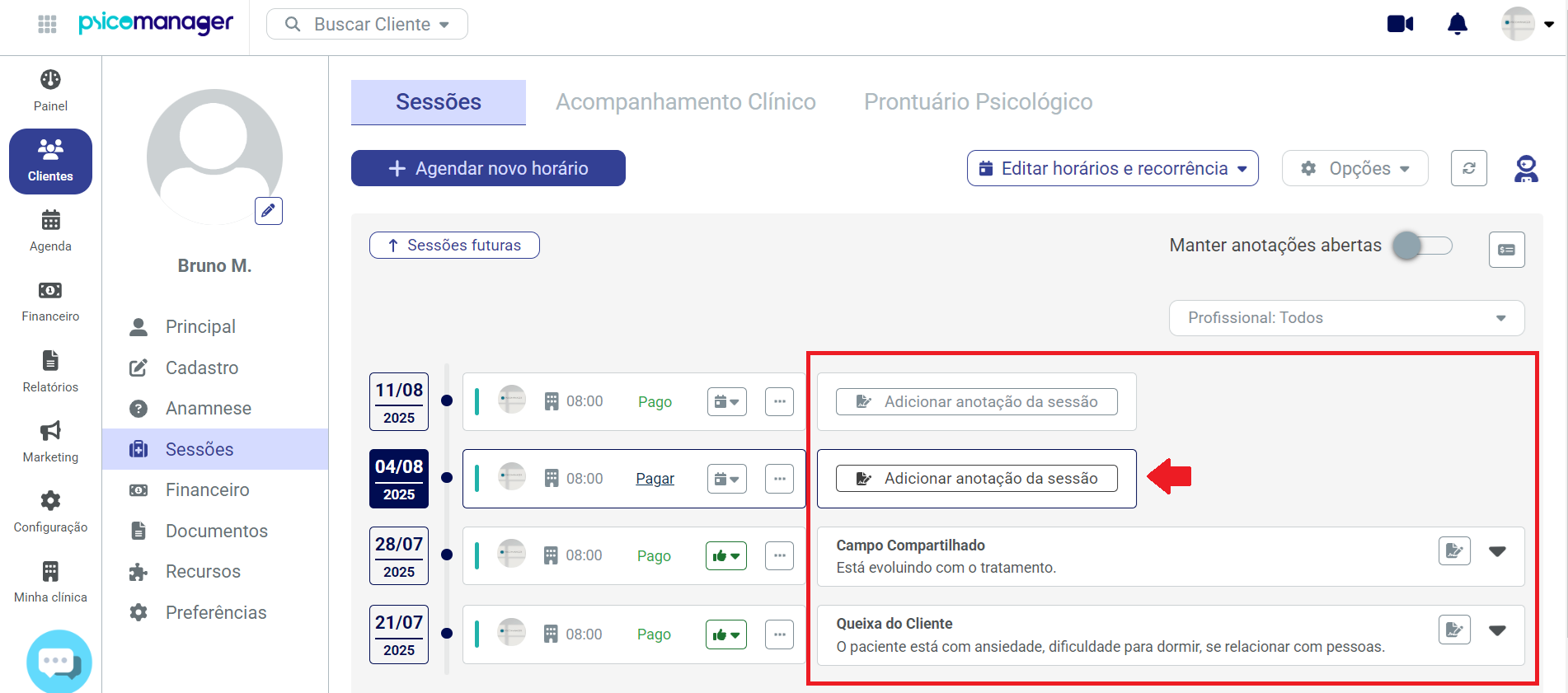Screen dimensions: 1568x693
Task: Click Agendar novo horário button
Action: click(x=488, y=168)
